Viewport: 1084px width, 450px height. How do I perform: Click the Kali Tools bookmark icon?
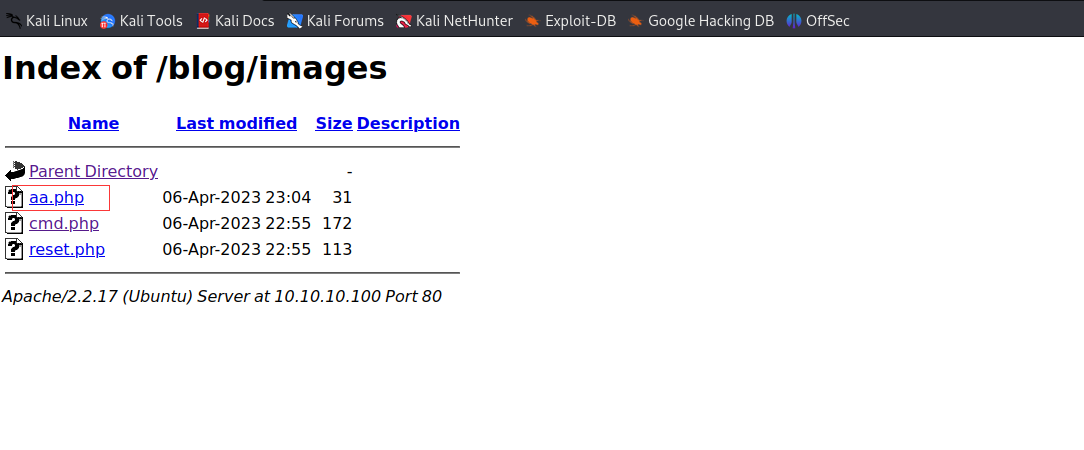click(107, 20)
